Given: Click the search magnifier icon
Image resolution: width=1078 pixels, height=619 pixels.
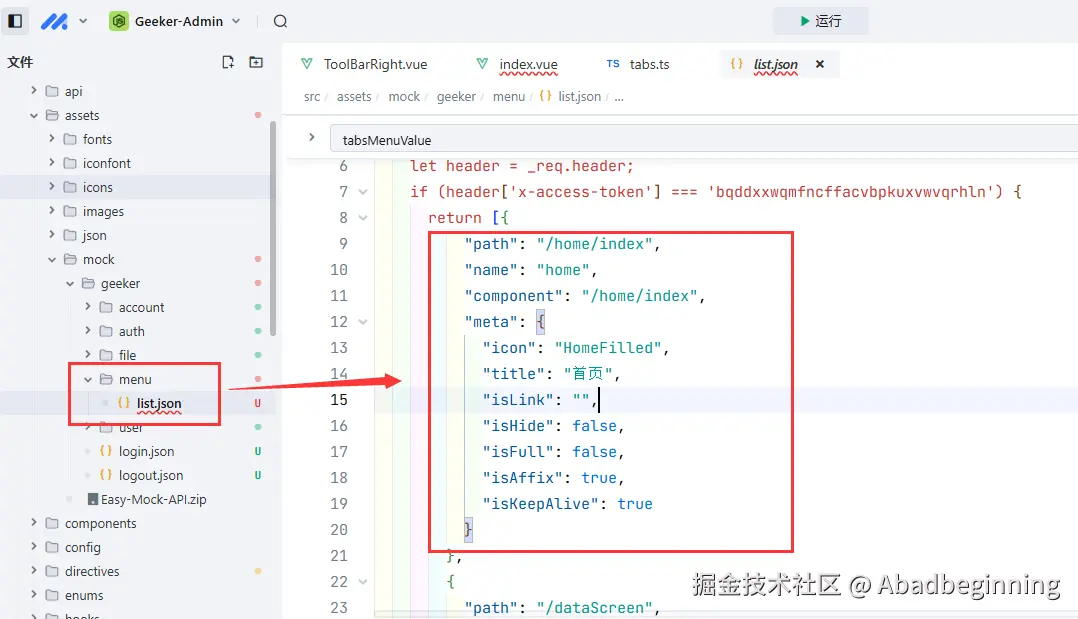Looking at the screenshot, I should [x=280, y=21].
